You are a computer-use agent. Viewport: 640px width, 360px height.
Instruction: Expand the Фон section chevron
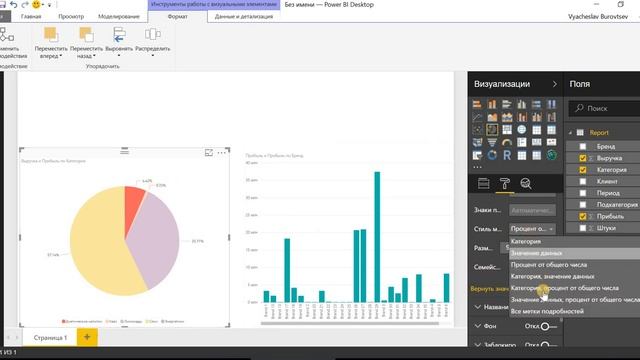(x=478, y=326)
